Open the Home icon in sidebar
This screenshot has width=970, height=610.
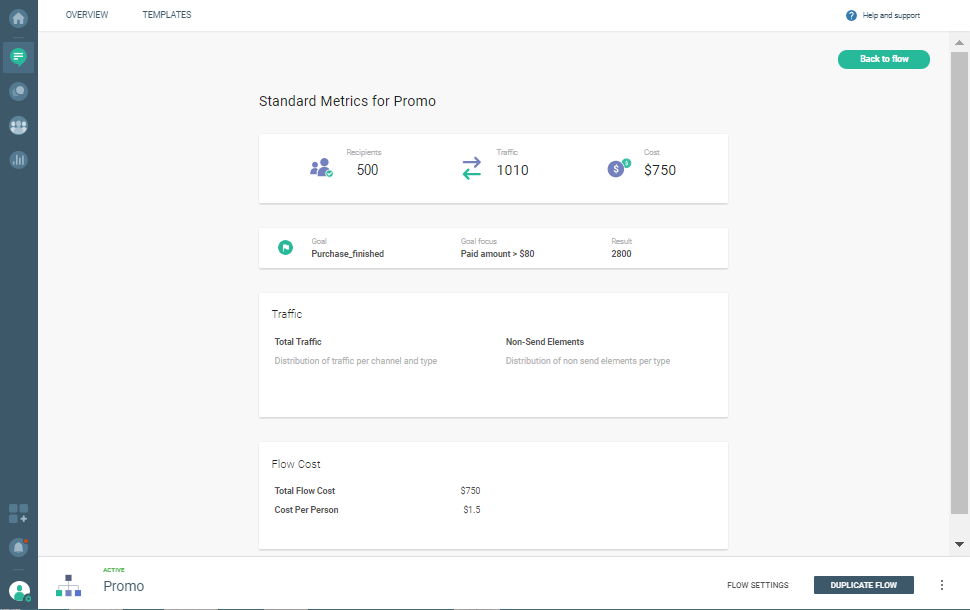(x=18, y=17)
